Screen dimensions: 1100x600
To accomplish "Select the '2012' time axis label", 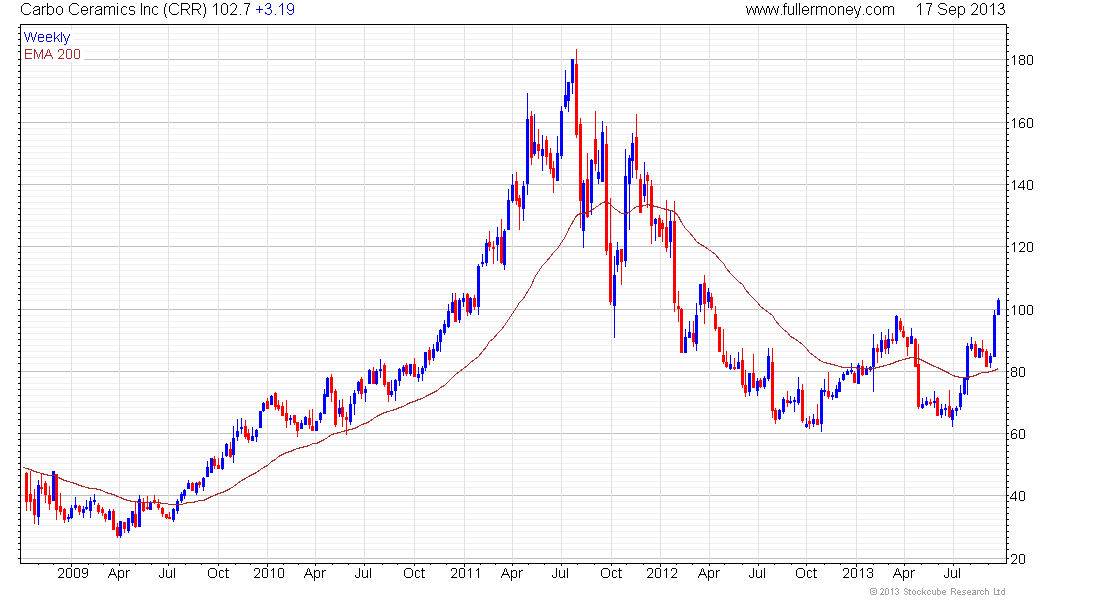I will [662, 573].
